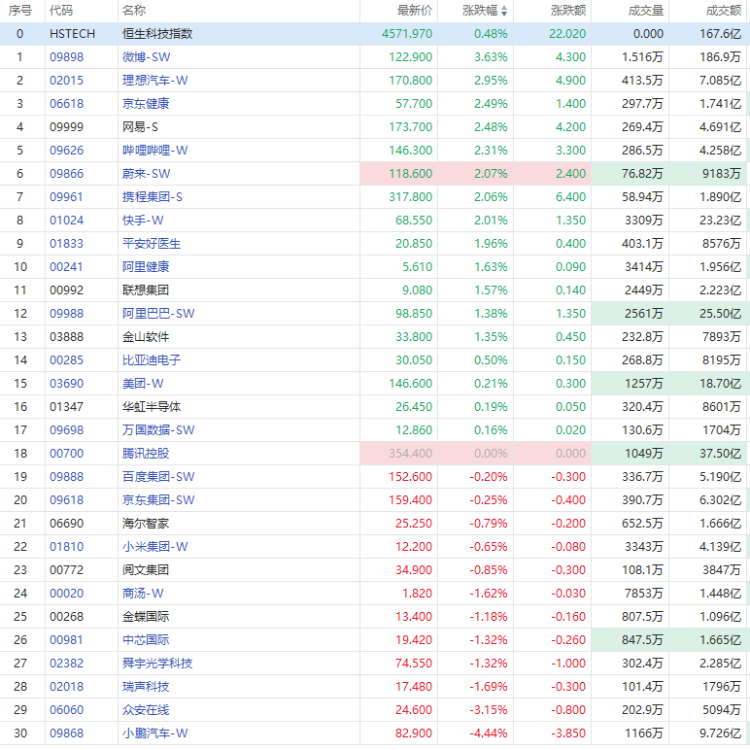Screen dimensions: 750x750
Task: Open 万国数据-SW stock link
Action: [158, 430]
